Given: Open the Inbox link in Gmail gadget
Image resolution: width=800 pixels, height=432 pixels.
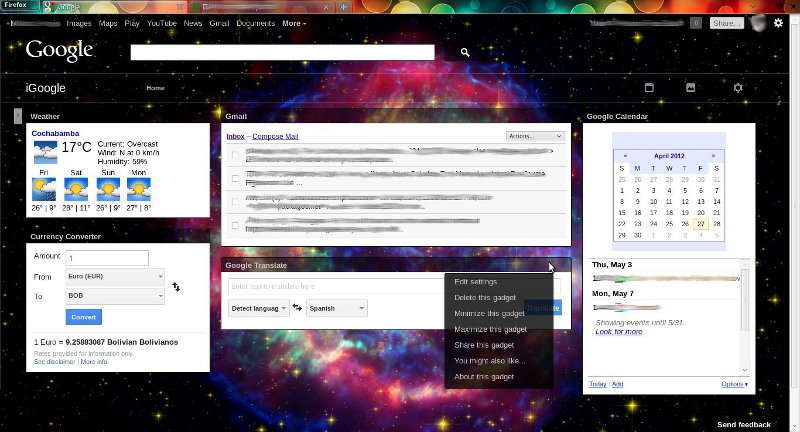Looking at the screenshot, I should [x=235, y=136].
